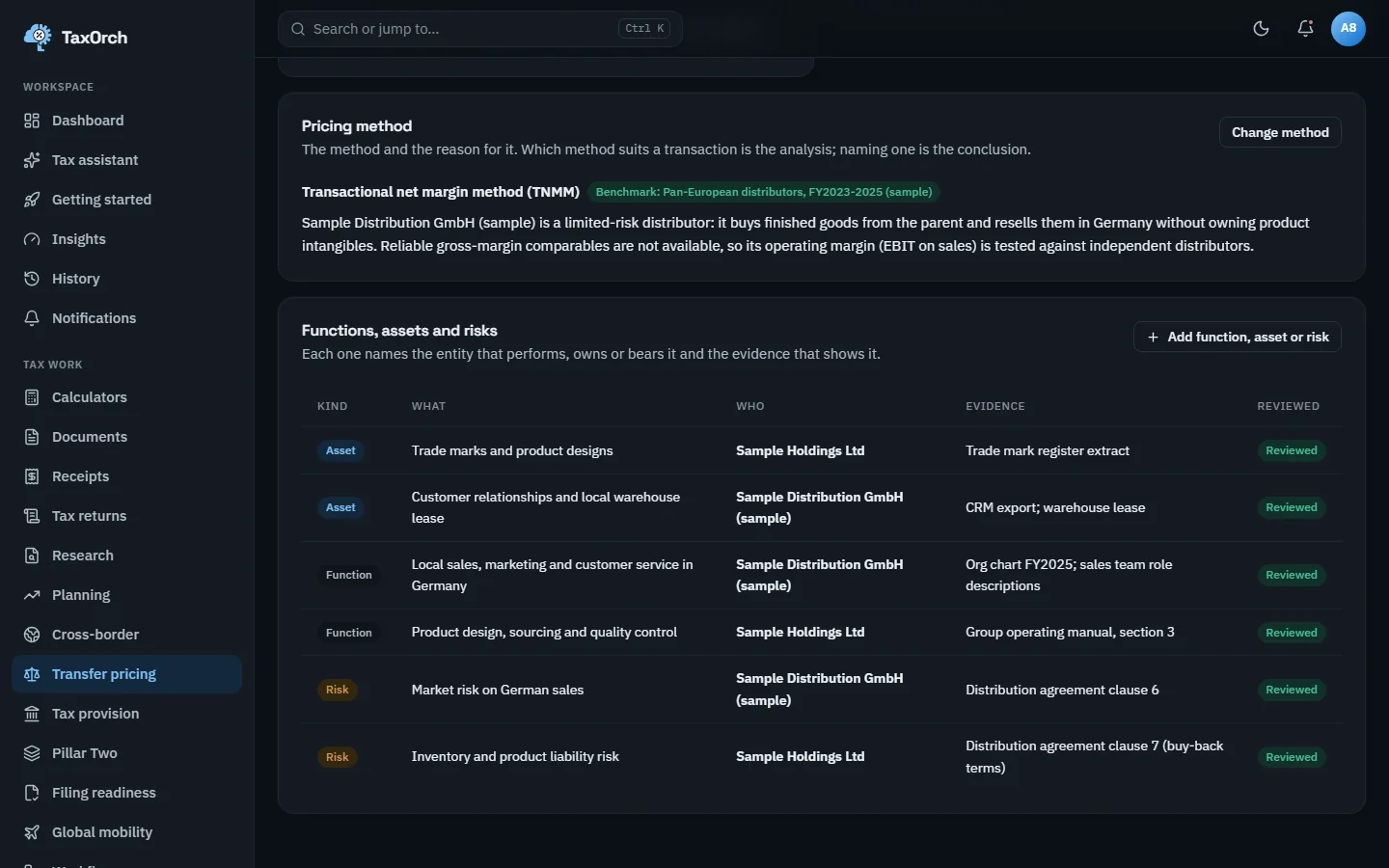The height and width of the screenshot is (868, 1389).
Task: Click the Change method button
Action: [x=1280, y=132]
